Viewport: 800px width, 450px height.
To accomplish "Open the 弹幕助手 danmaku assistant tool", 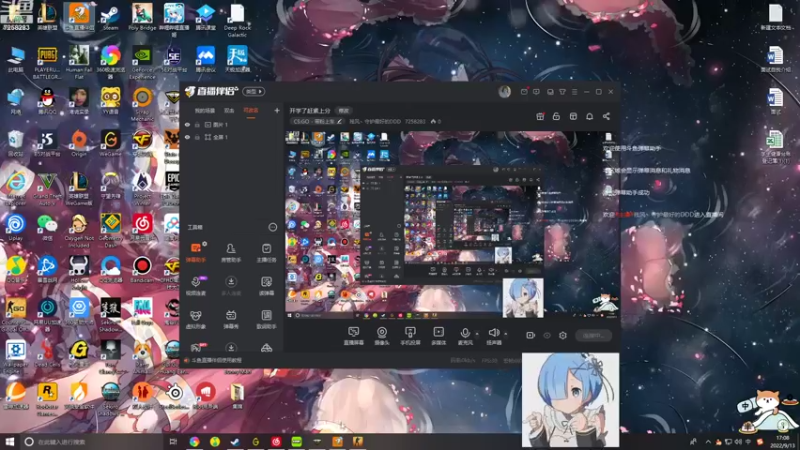I will click(x=196, y=253).
